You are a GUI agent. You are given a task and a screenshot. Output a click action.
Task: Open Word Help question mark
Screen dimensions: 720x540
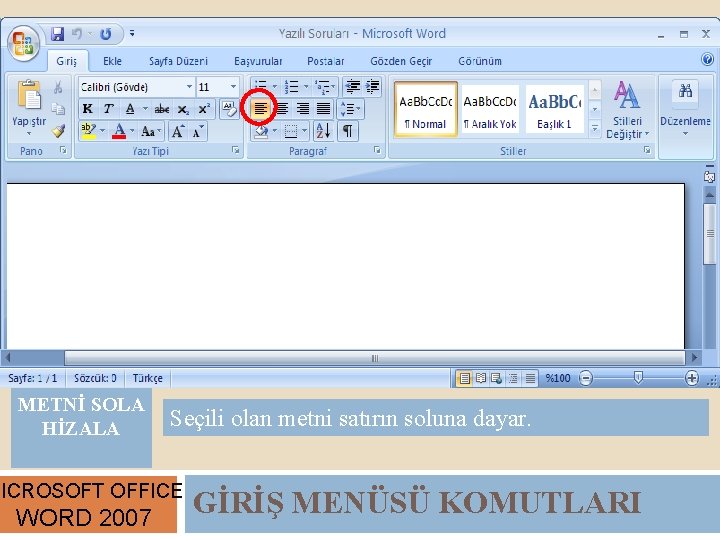707,59
